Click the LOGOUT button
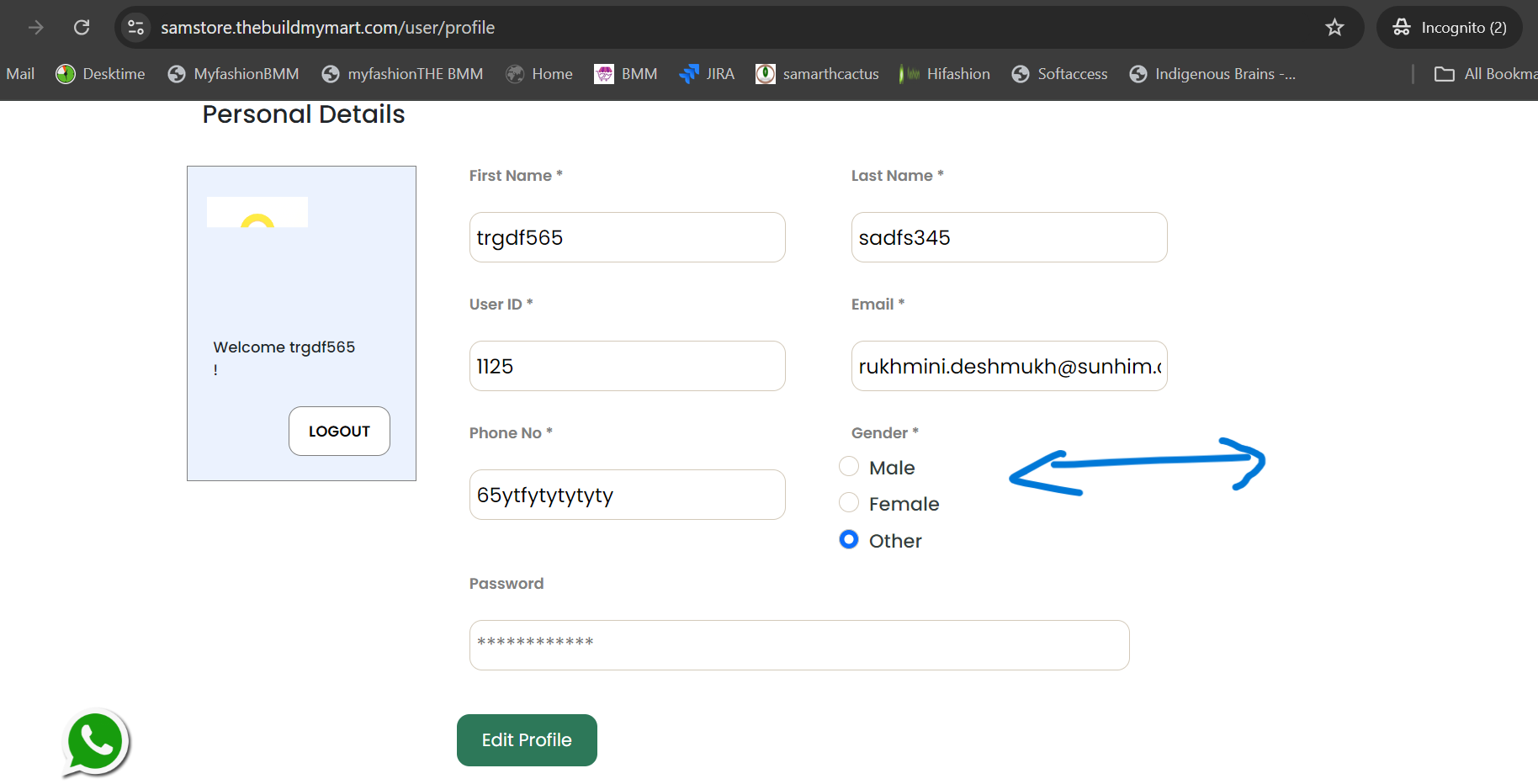Viewport: 1538px width, 784px height. coord(339,431)
